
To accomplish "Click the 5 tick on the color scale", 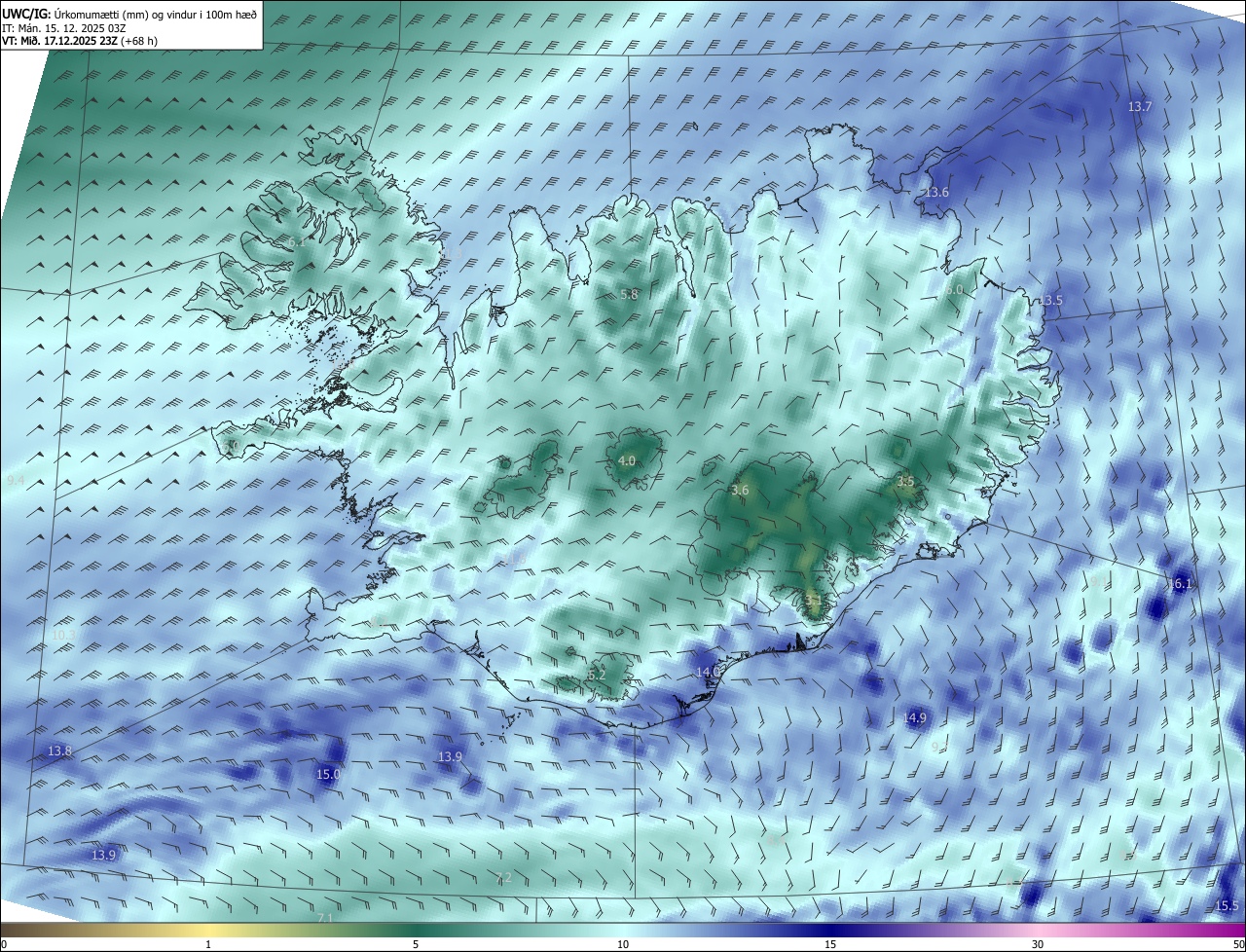I will tap(416, 944).
